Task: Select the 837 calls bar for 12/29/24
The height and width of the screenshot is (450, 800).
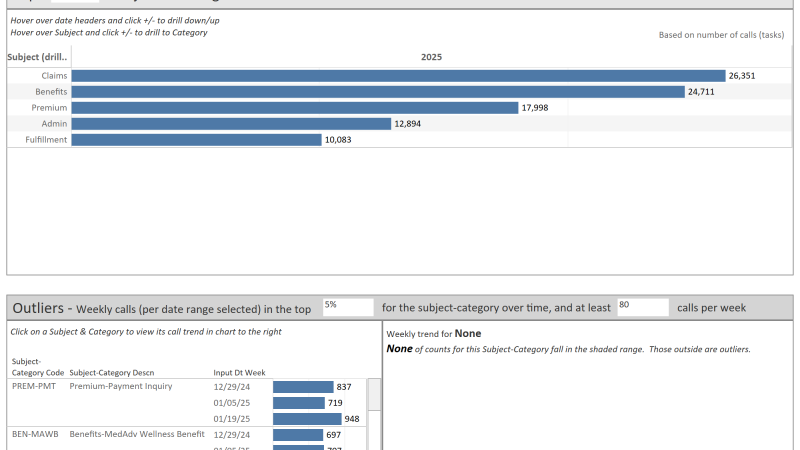Action: [302, 387]
